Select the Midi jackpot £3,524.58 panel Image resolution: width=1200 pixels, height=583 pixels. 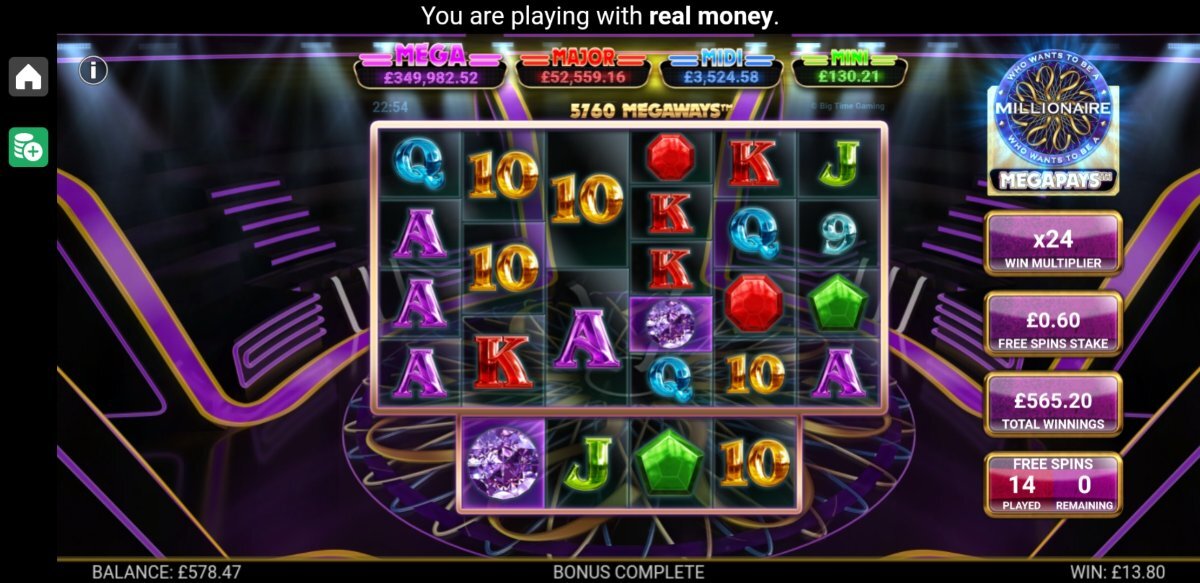[x=721, y=68]
